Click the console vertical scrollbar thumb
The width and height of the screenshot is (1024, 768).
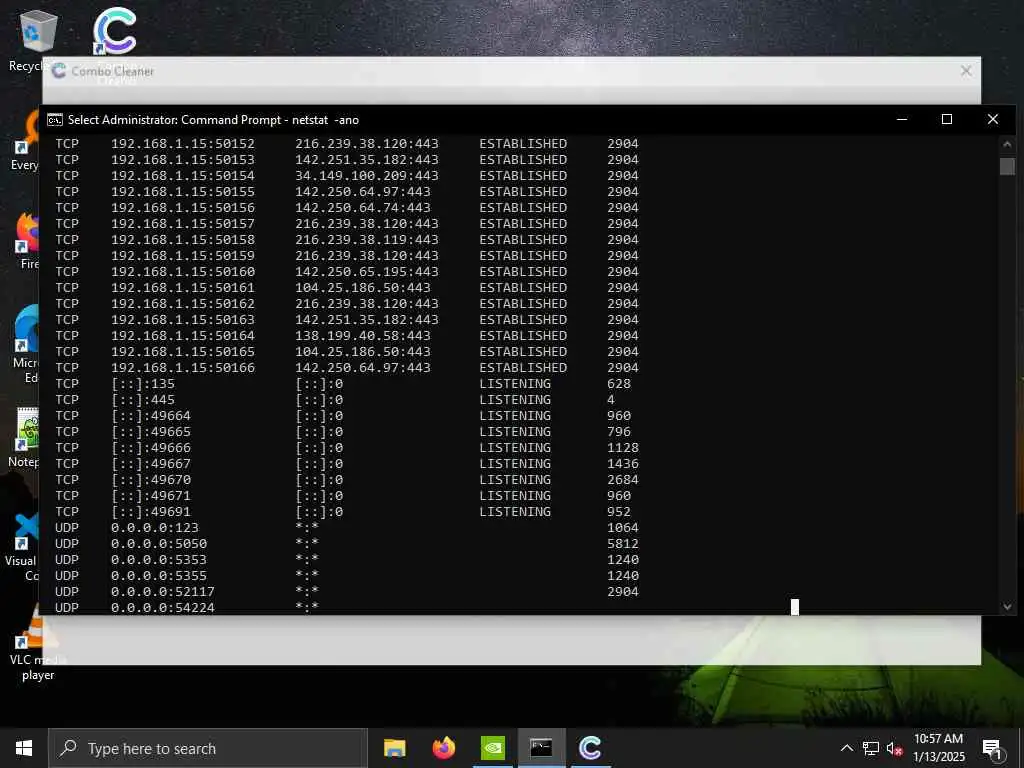coord(1007,166)
